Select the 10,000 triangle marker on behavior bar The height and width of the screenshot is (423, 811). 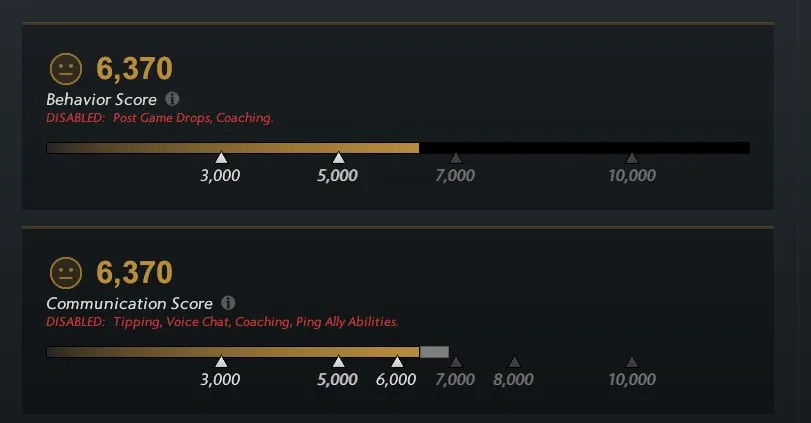coord(632,158)
